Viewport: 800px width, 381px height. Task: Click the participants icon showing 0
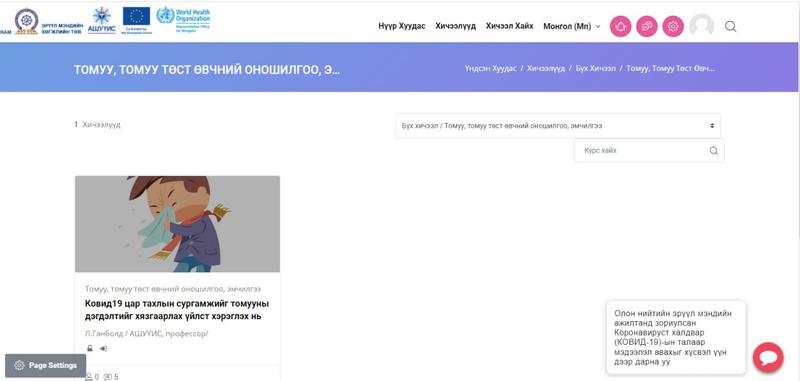point(92,377)
